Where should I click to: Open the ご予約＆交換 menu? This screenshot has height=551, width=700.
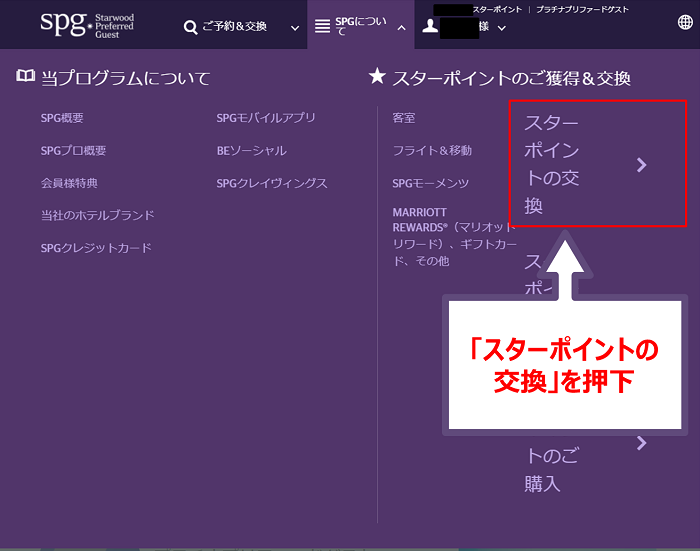234,27
